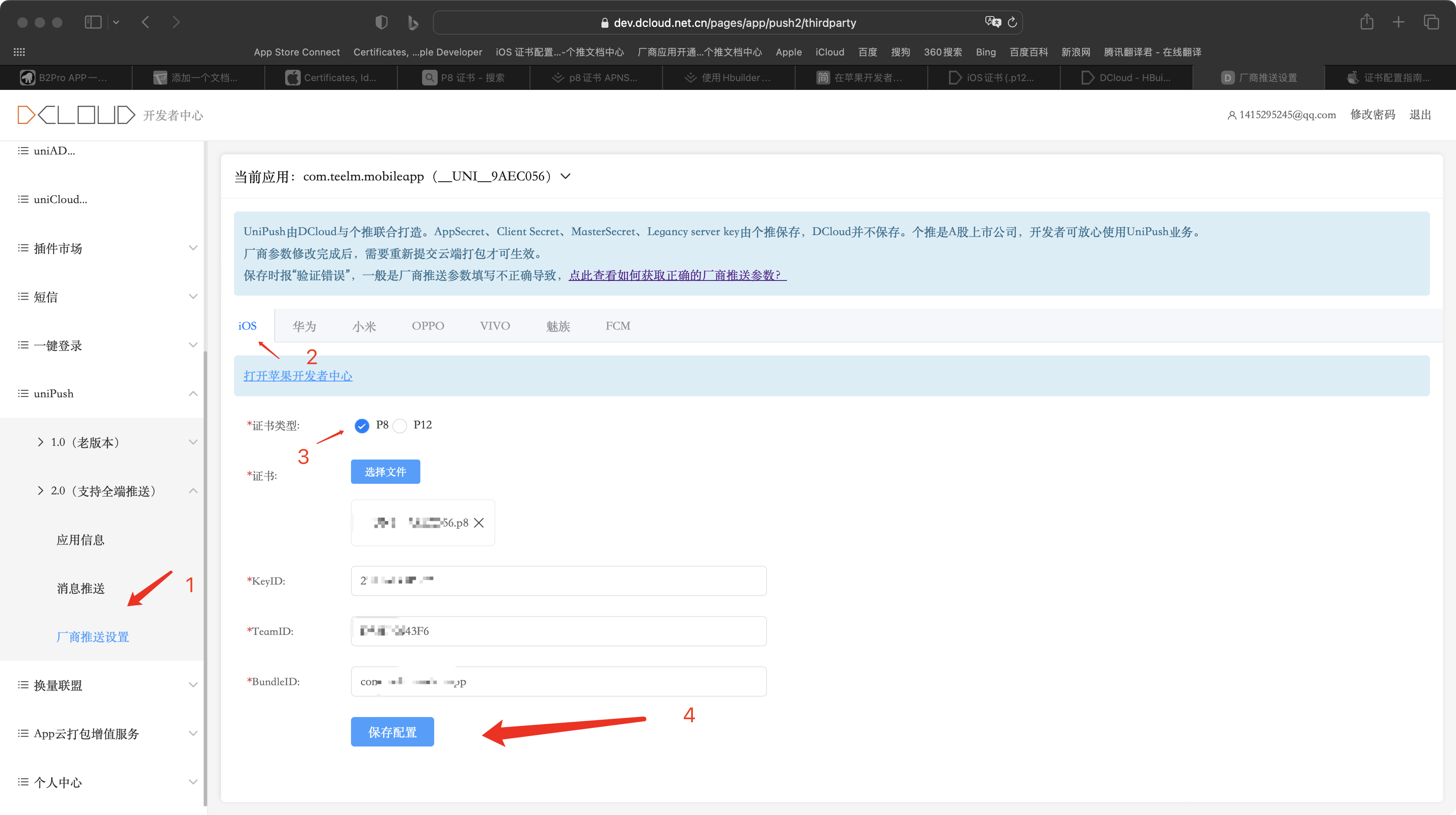Expand the 短信 menu chevron
The width and height of the screenshot is (1456, 815).
(x=193, y=297)
